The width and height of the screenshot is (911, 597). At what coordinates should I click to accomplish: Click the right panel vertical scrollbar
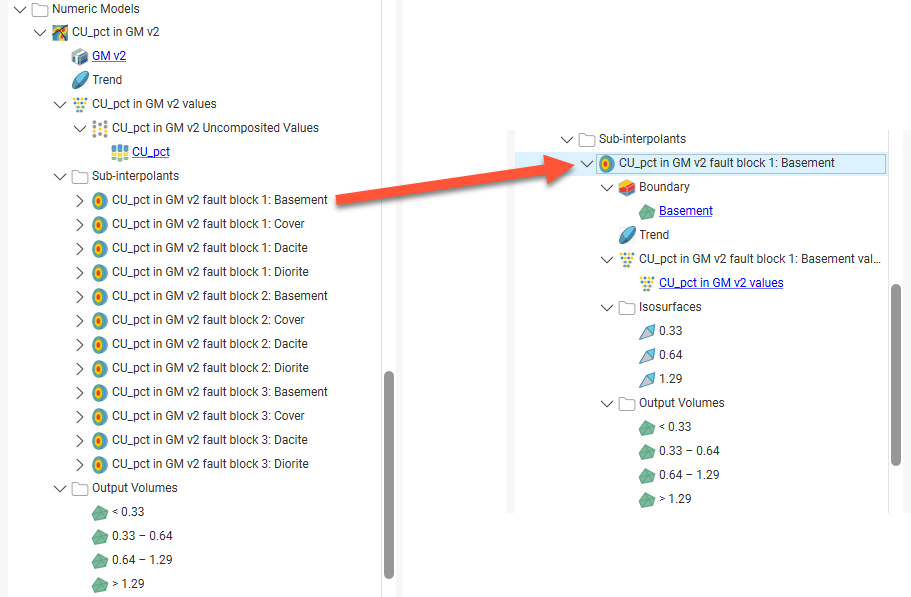[896, 375]
